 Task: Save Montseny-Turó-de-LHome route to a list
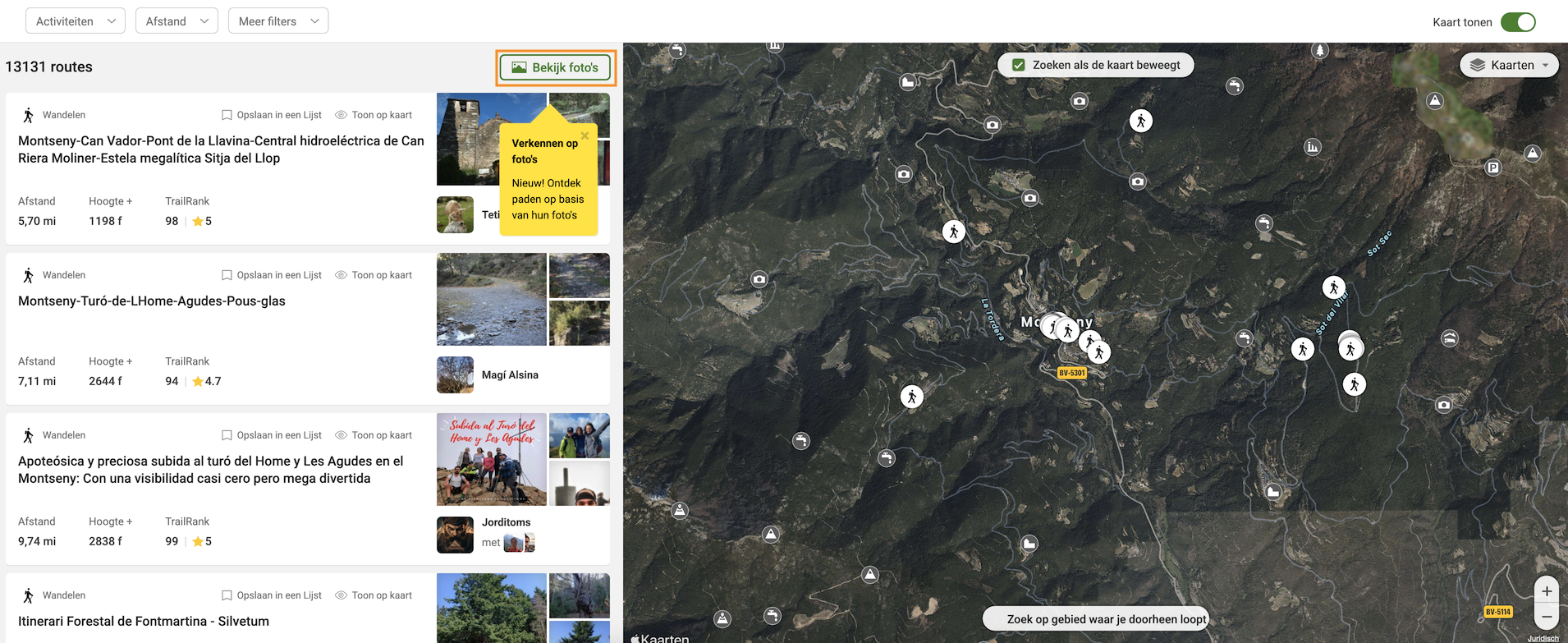[x=272, y=275]
